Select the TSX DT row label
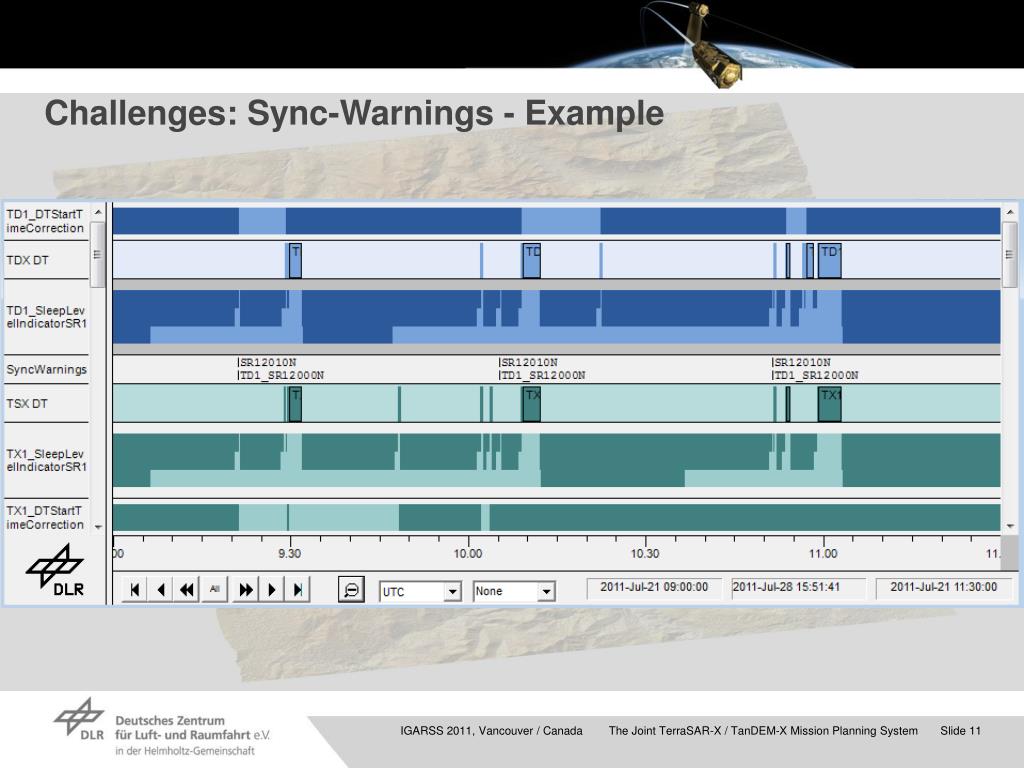Screen dimensions: 1024x768 pos(27,404)
